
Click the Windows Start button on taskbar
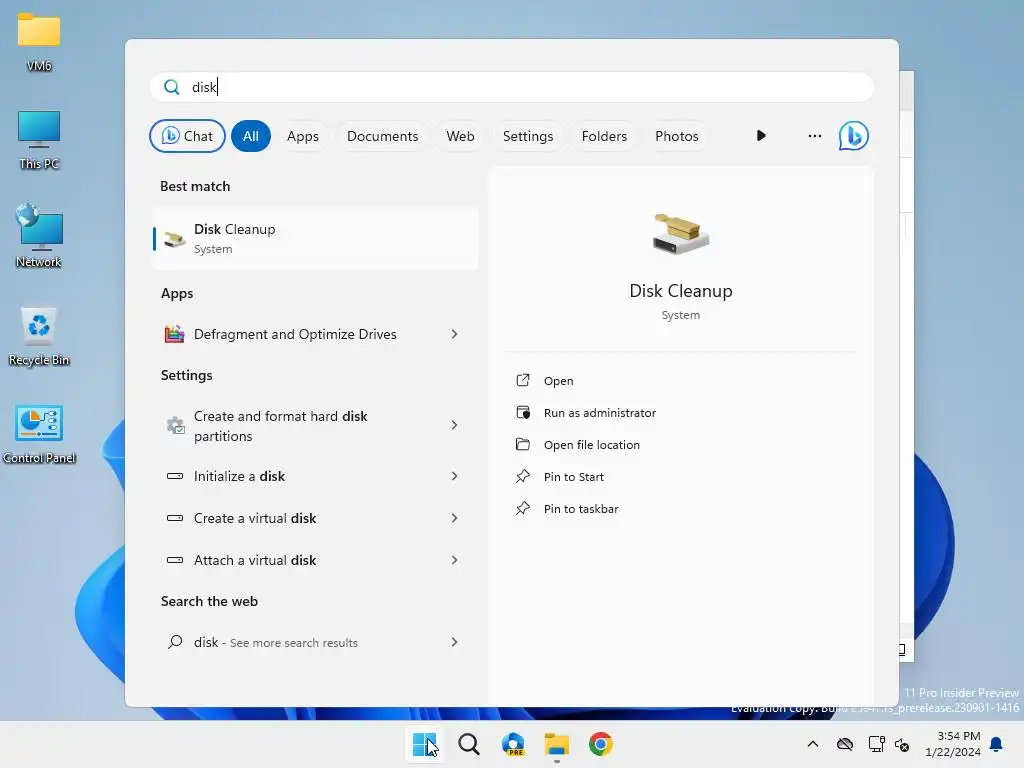point(424,744)
